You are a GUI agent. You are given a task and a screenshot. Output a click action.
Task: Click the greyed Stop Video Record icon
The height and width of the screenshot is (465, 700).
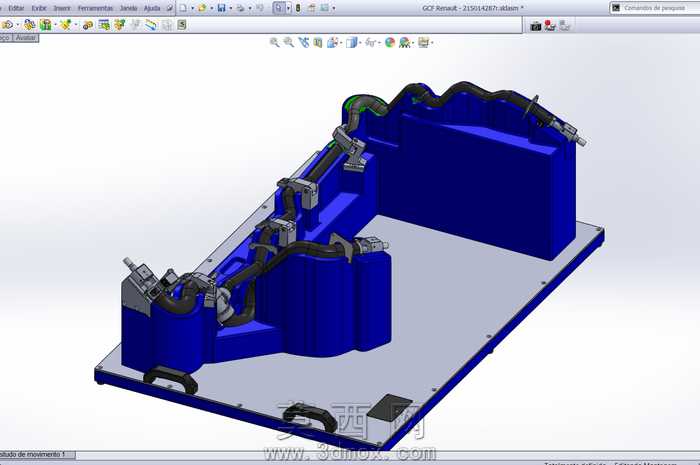point(565,26)
